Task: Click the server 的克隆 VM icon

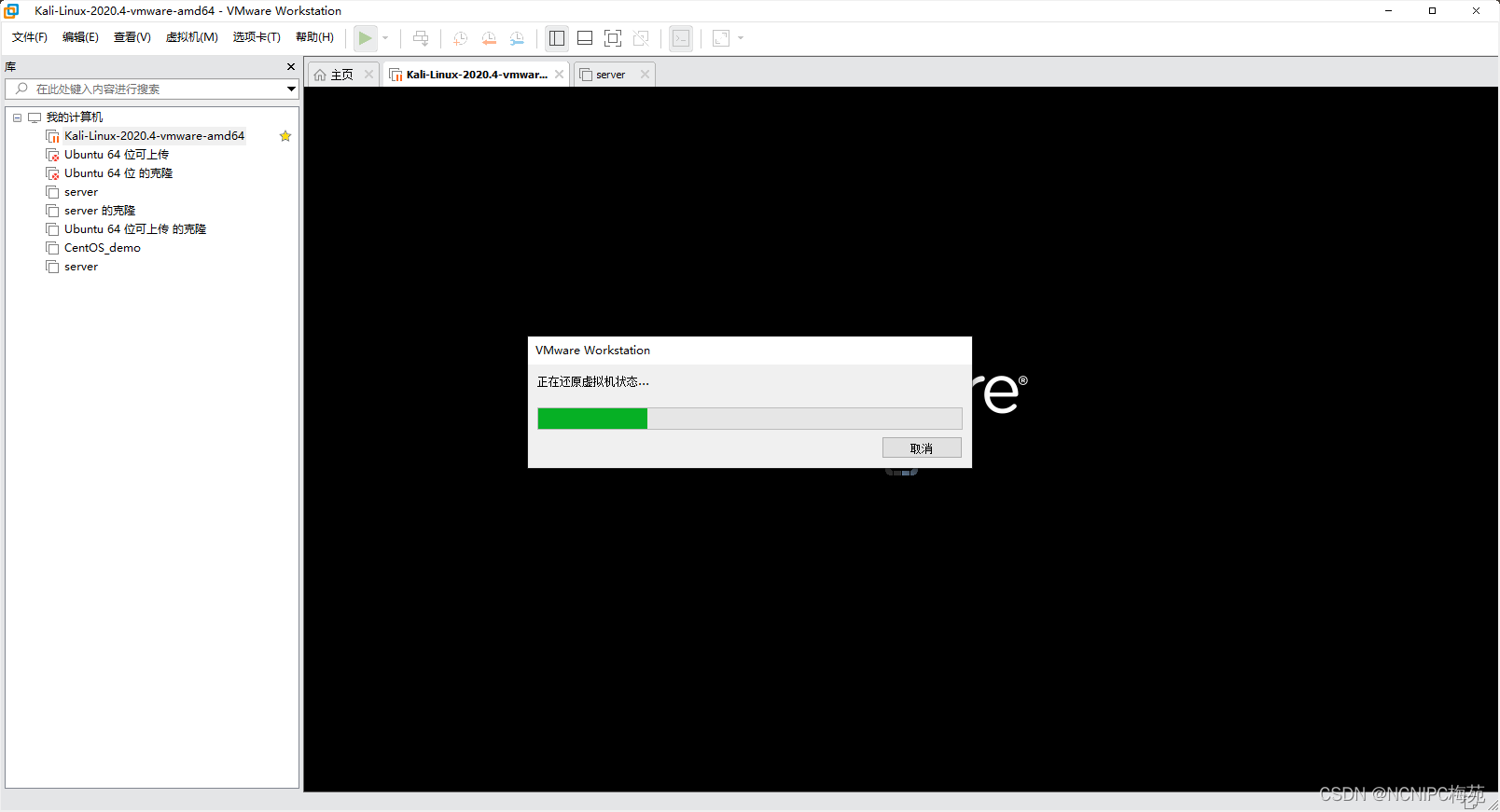Action: pos(52,211)
